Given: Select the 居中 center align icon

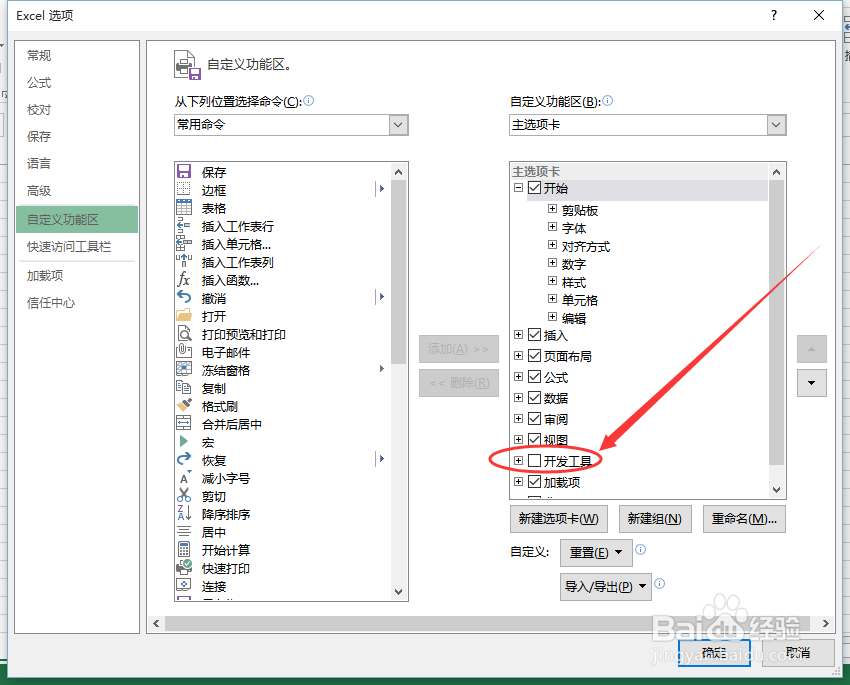Looking at the screenshot, I should 184,531.
